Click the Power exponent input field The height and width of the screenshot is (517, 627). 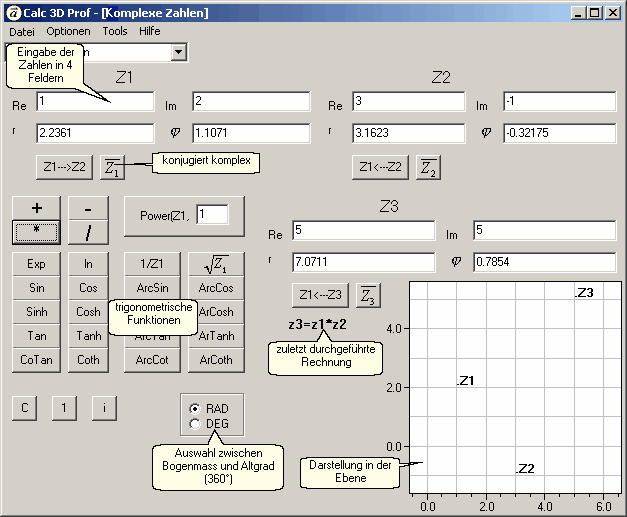pyautogui.click(x=212, y=214)
